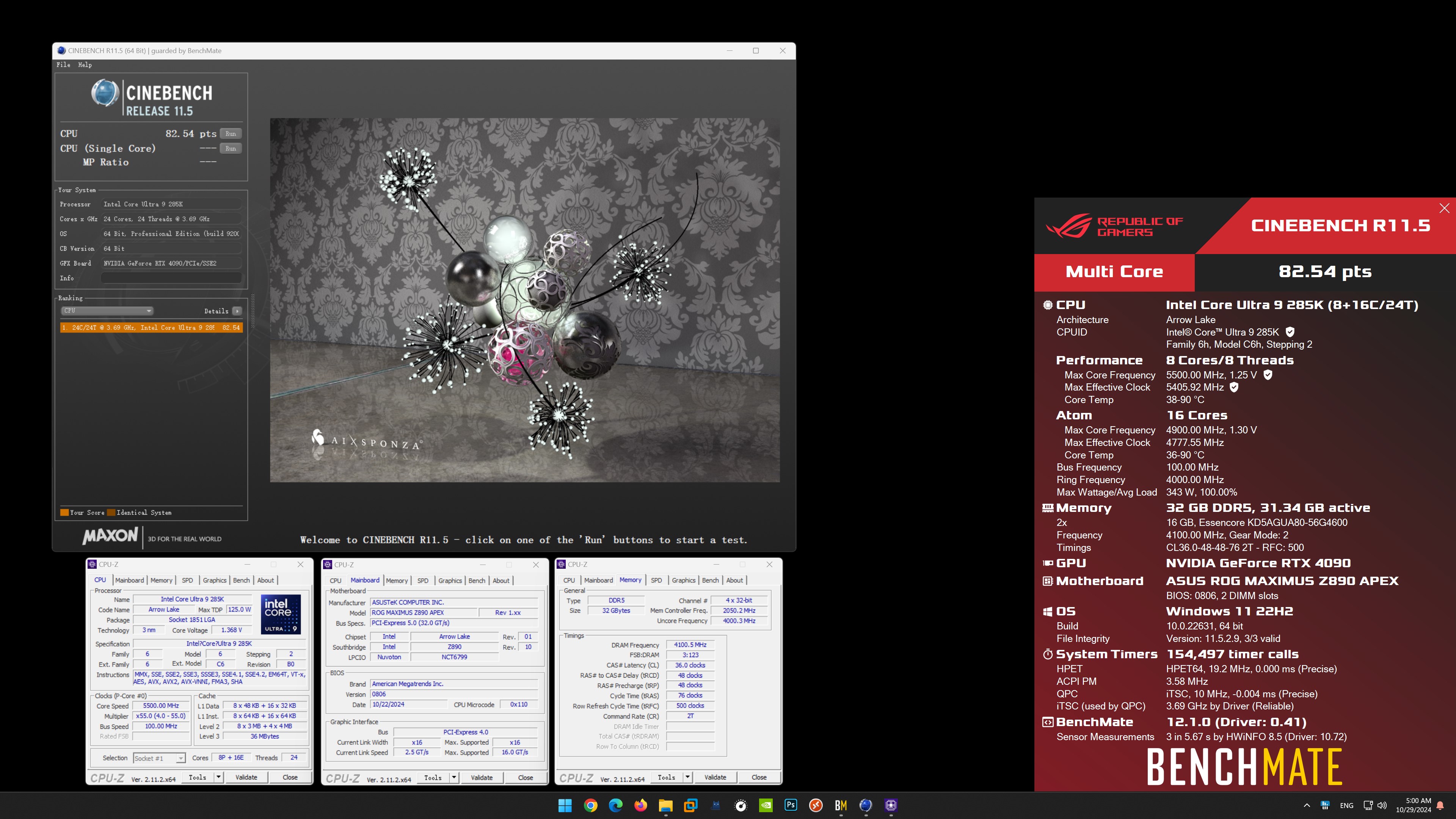Click the shield icon next to Max Effective Clock 5405.92 MHz
The height and width of the screenshot is (819, 1456).
point(1235,387)
